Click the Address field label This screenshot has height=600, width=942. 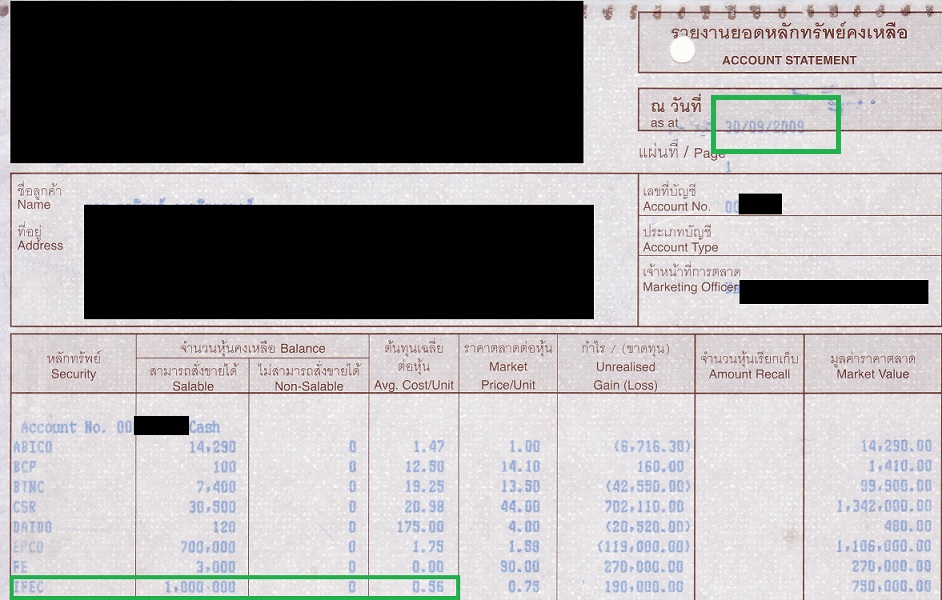(40, 245)
